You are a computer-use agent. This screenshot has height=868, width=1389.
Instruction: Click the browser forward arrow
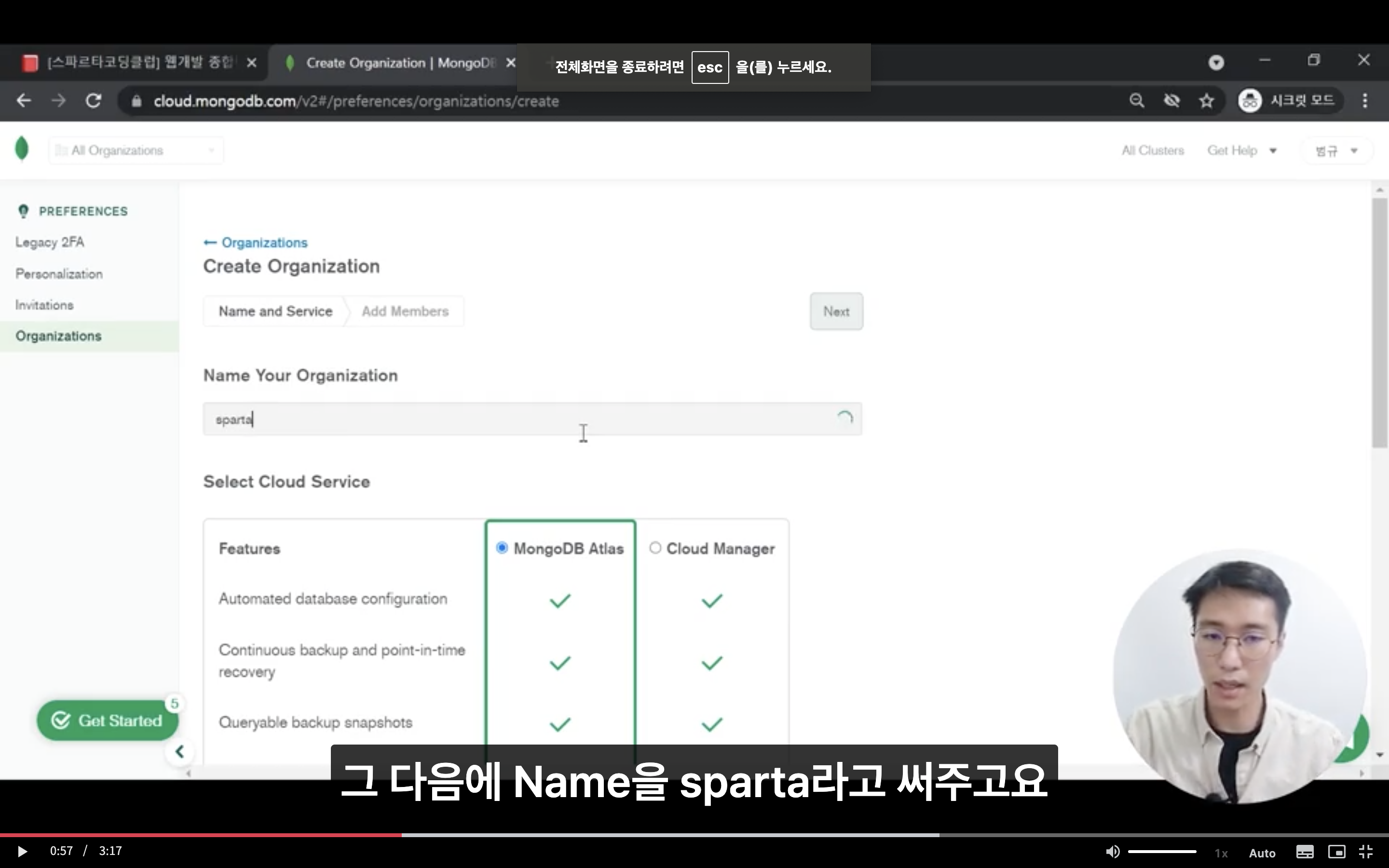pyautogui.click(x=58, y=101)
